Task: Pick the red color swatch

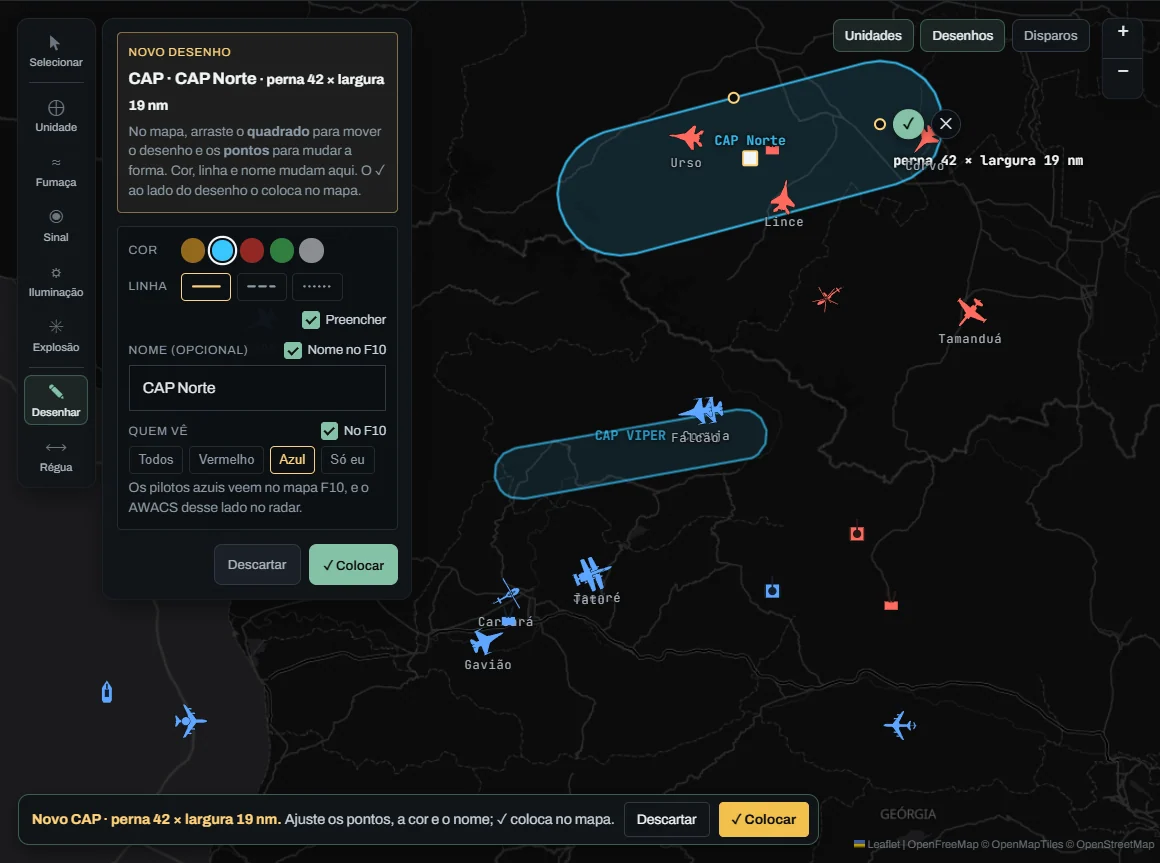Action: [x=252, y=251]
